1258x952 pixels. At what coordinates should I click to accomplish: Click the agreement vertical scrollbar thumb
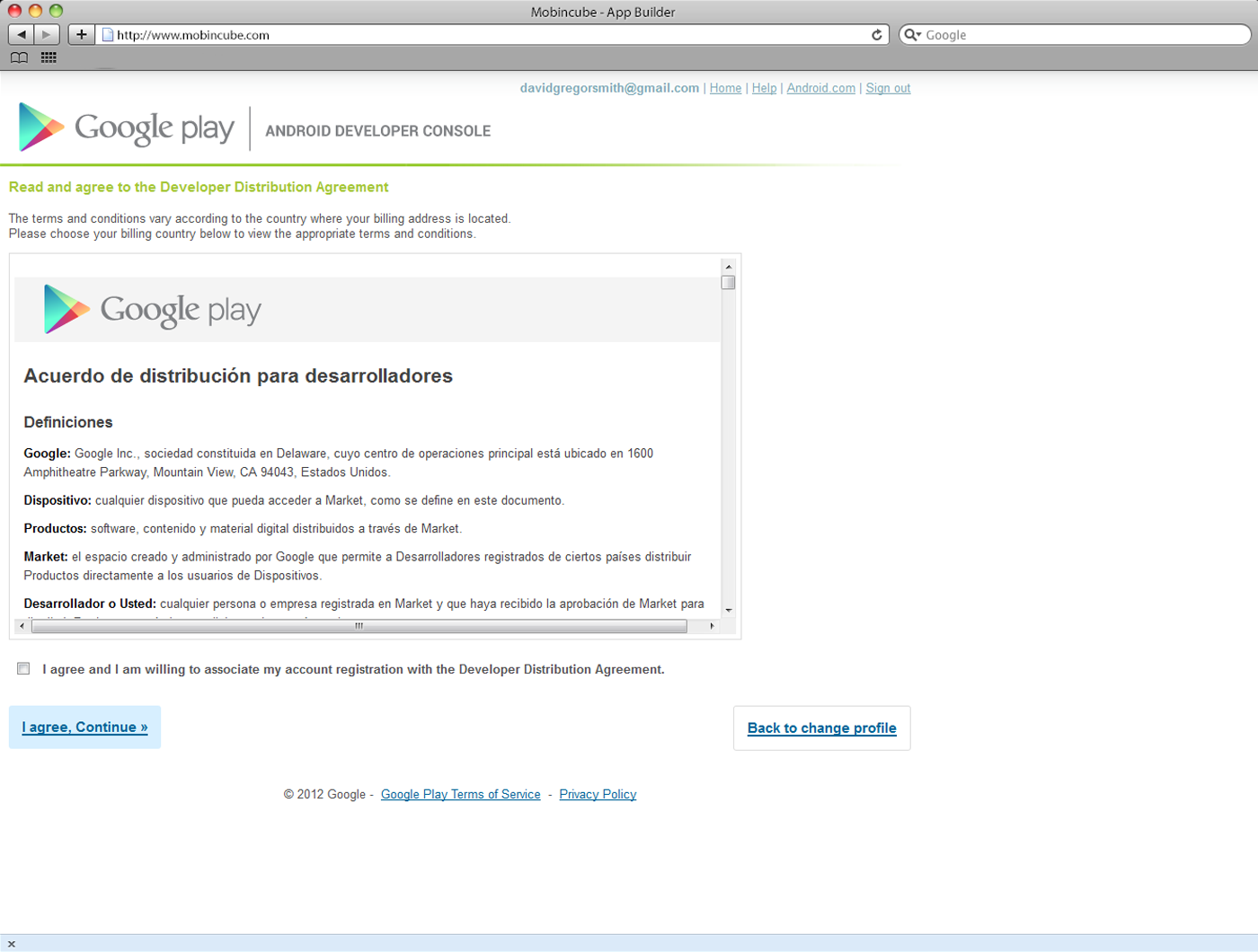tap(728, 282)
